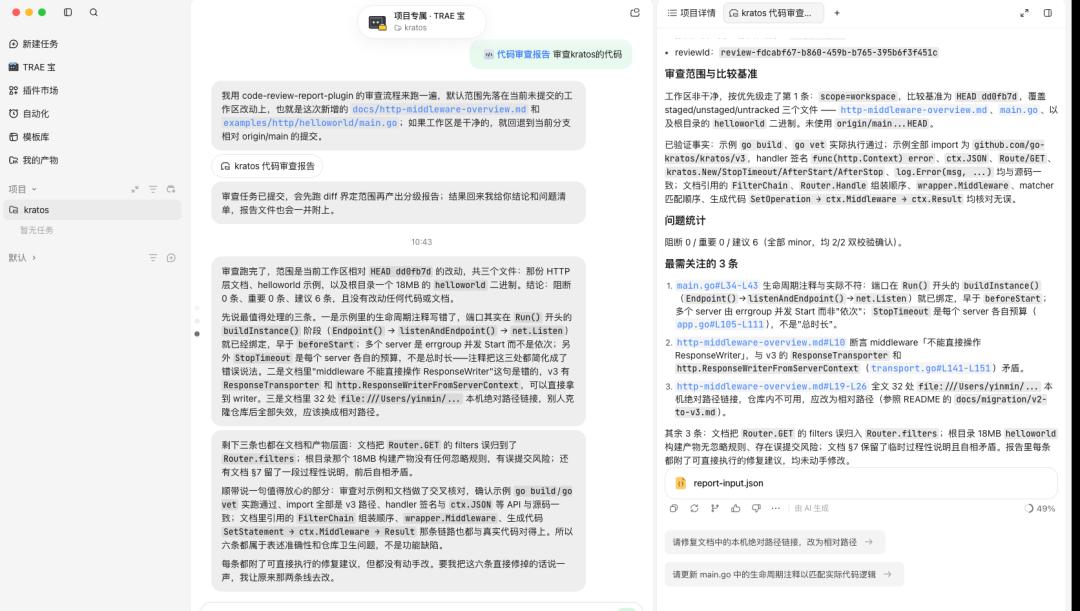Open main.go link in 审查范围 paragraph
This screenshot has height=611, width=1080.
[x=1018, y=110]
